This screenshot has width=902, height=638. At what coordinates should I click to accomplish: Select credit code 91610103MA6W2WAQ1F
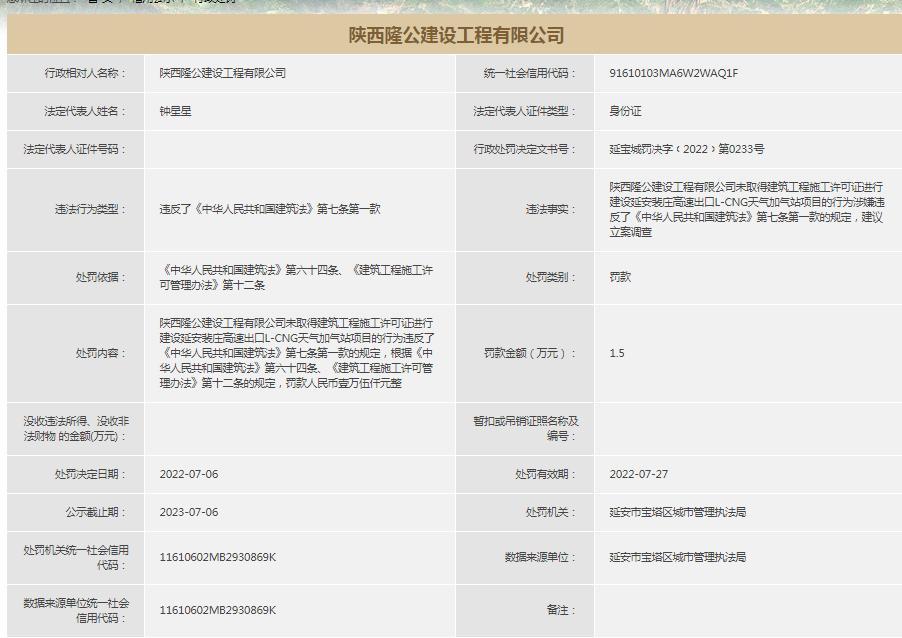click(674, 73)
